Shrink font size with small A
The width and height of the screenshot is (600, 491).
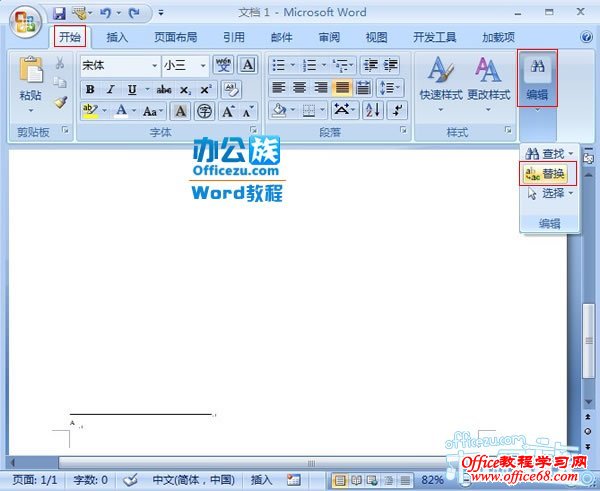point(248,111)
